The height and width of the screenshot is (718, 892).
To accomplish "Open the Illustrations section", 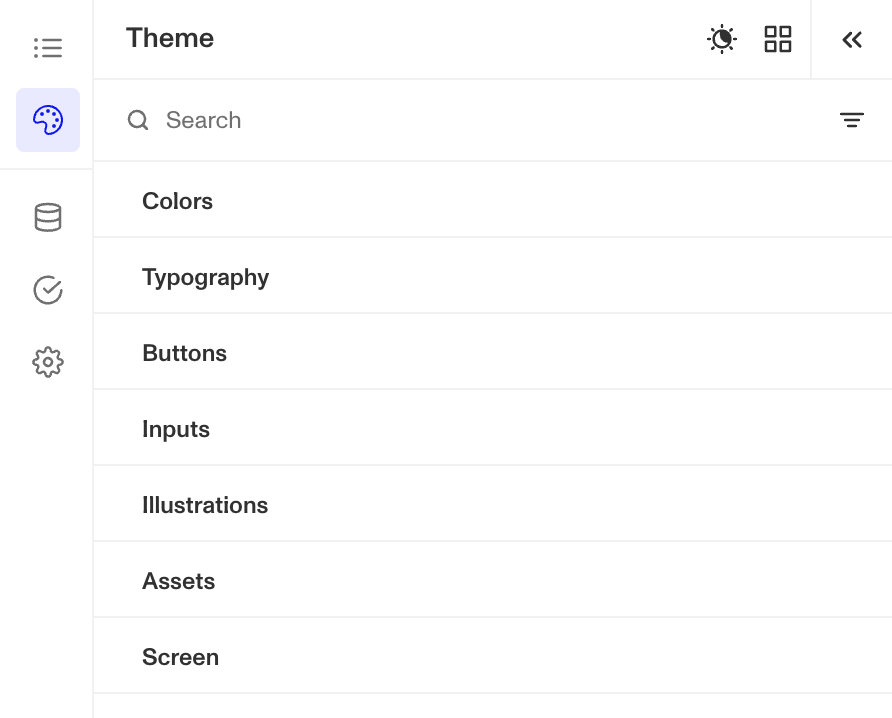I will coord(205,504).
